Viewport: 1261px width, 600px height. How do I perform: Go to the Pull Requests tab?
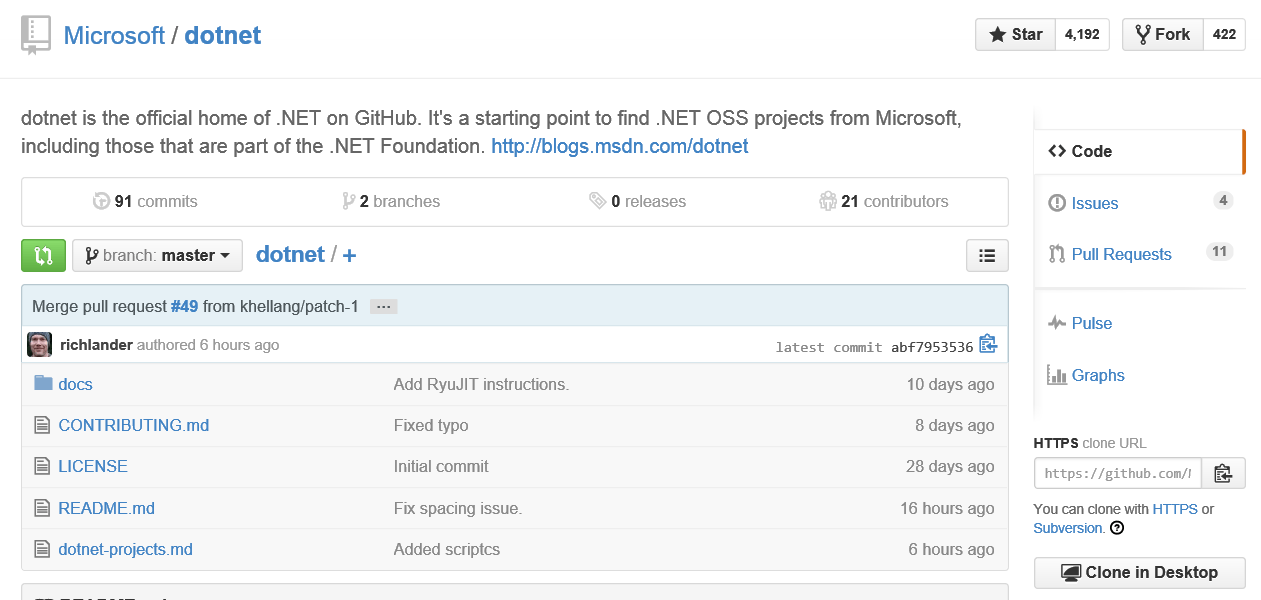click(x=1121, y=254)
